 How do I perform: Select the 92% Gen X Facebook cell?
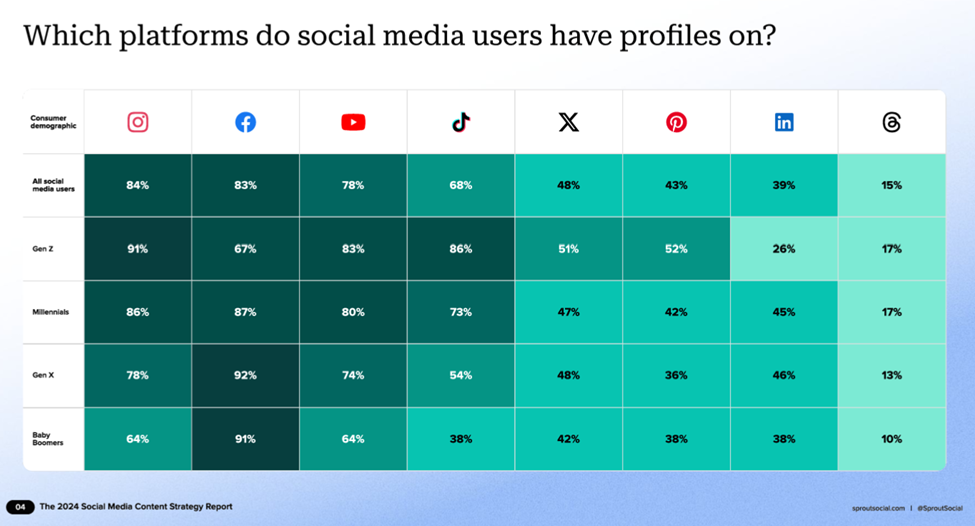pyautogui.click(x=245, y=376)
